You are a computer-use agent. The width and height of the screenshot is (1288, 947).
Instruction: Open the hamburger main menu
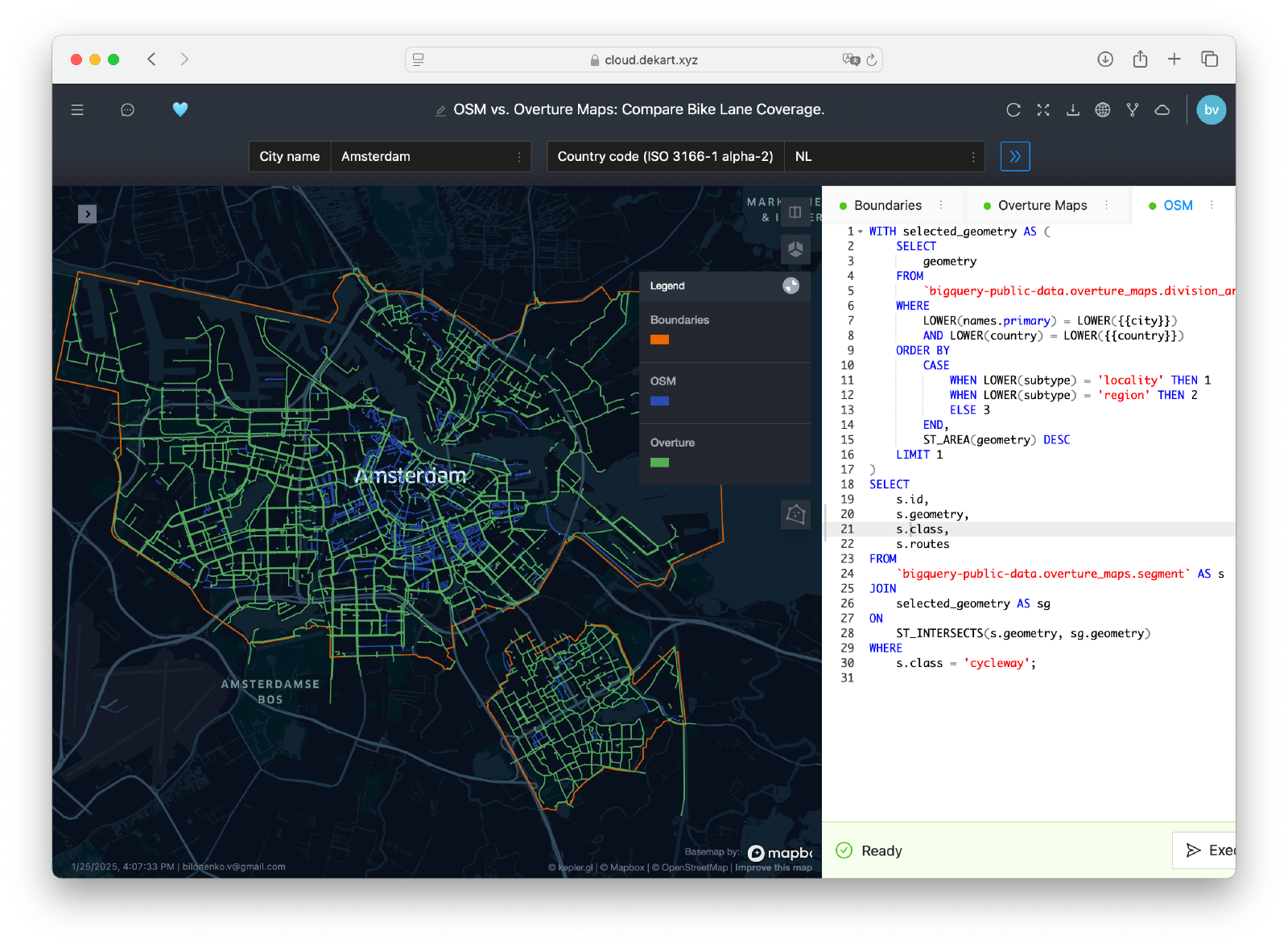(77, 110)
